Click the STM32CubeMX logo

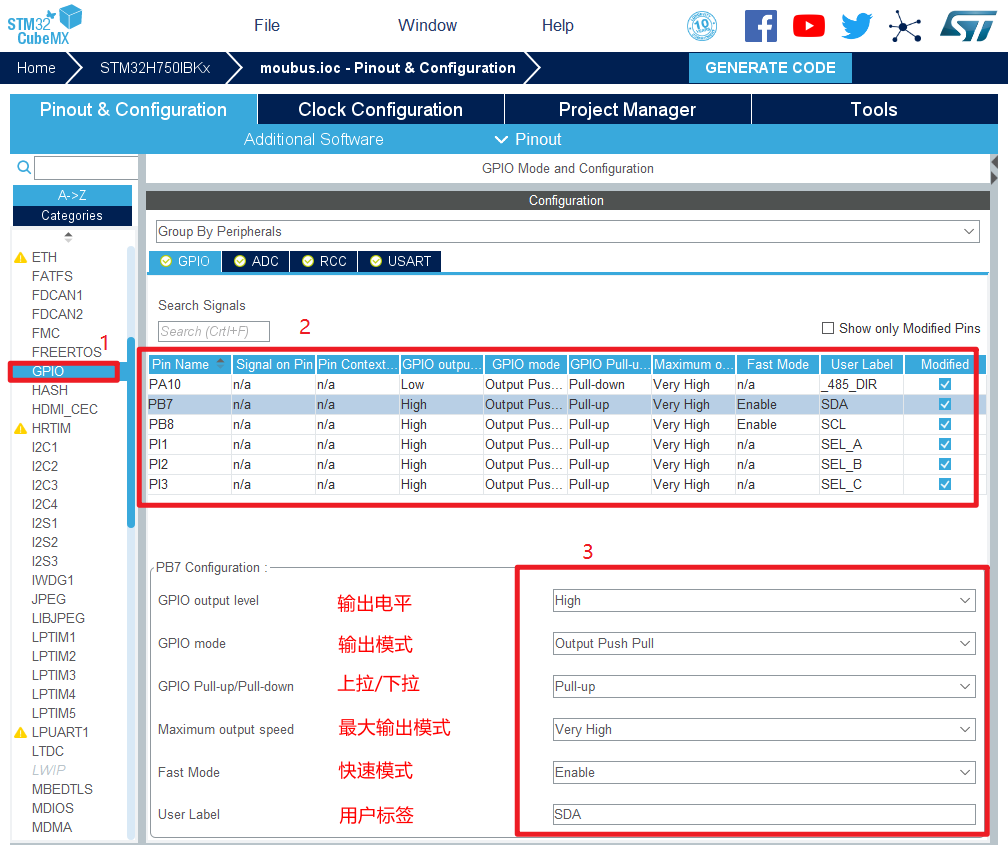45,24
